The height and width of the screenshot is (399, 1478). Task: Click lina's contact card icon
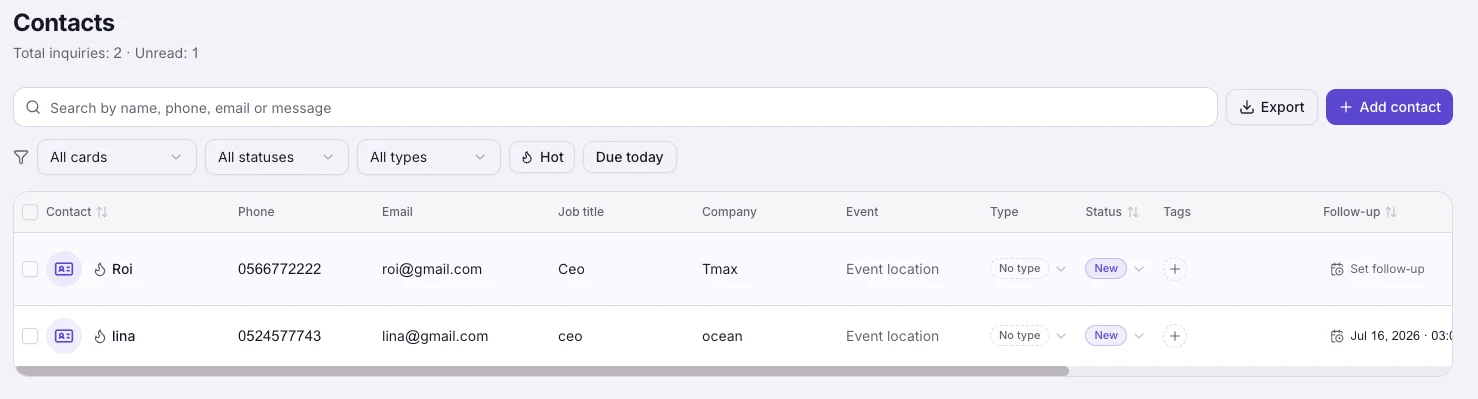click(x=64, y=336)
